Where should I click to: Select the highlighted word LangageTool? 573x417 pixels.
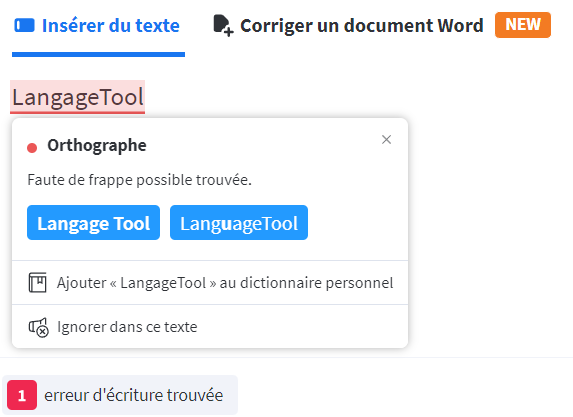pos(77,97)
